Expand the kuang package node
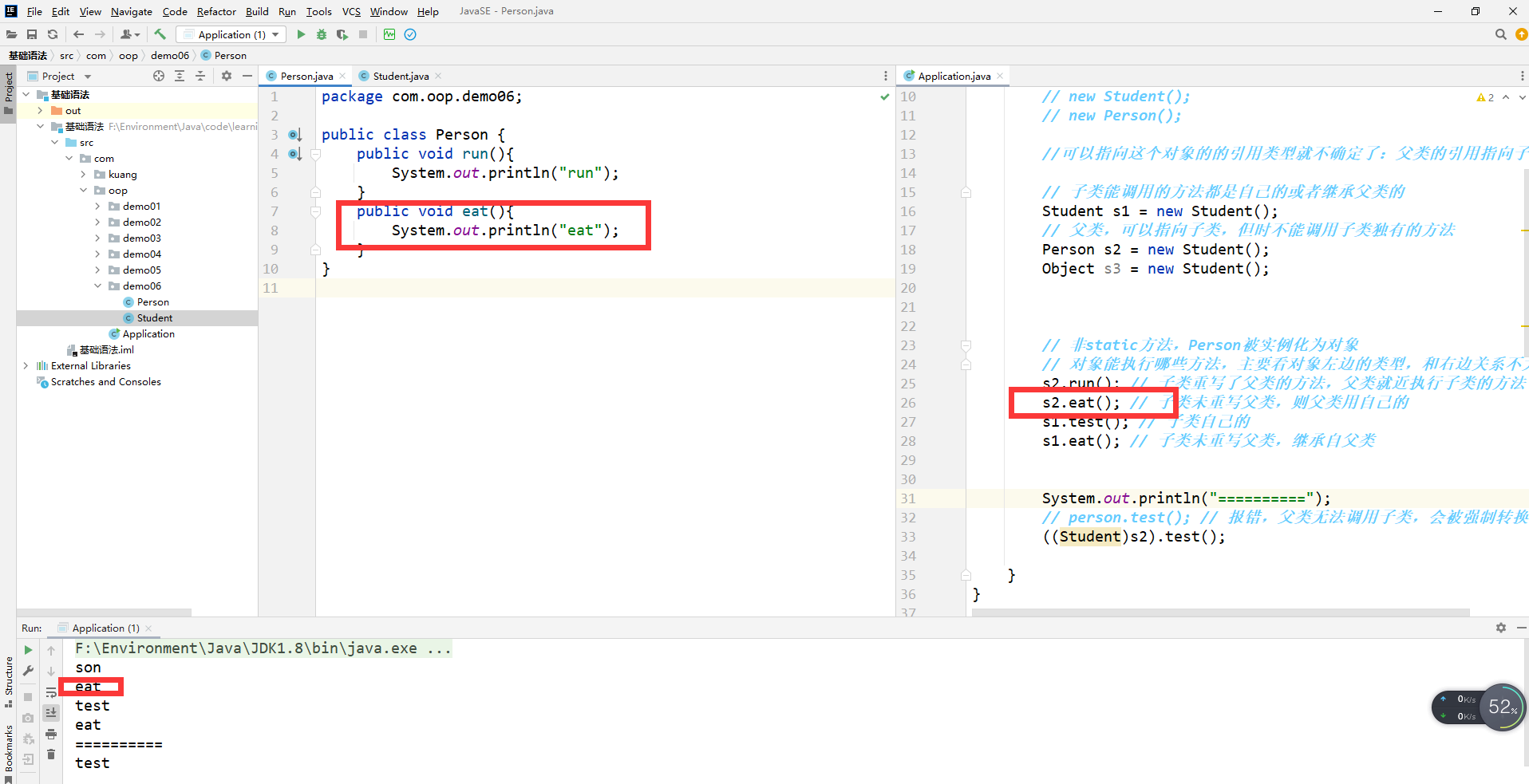1529x784 pixels. pyautogui.click(x=83, y=175)
